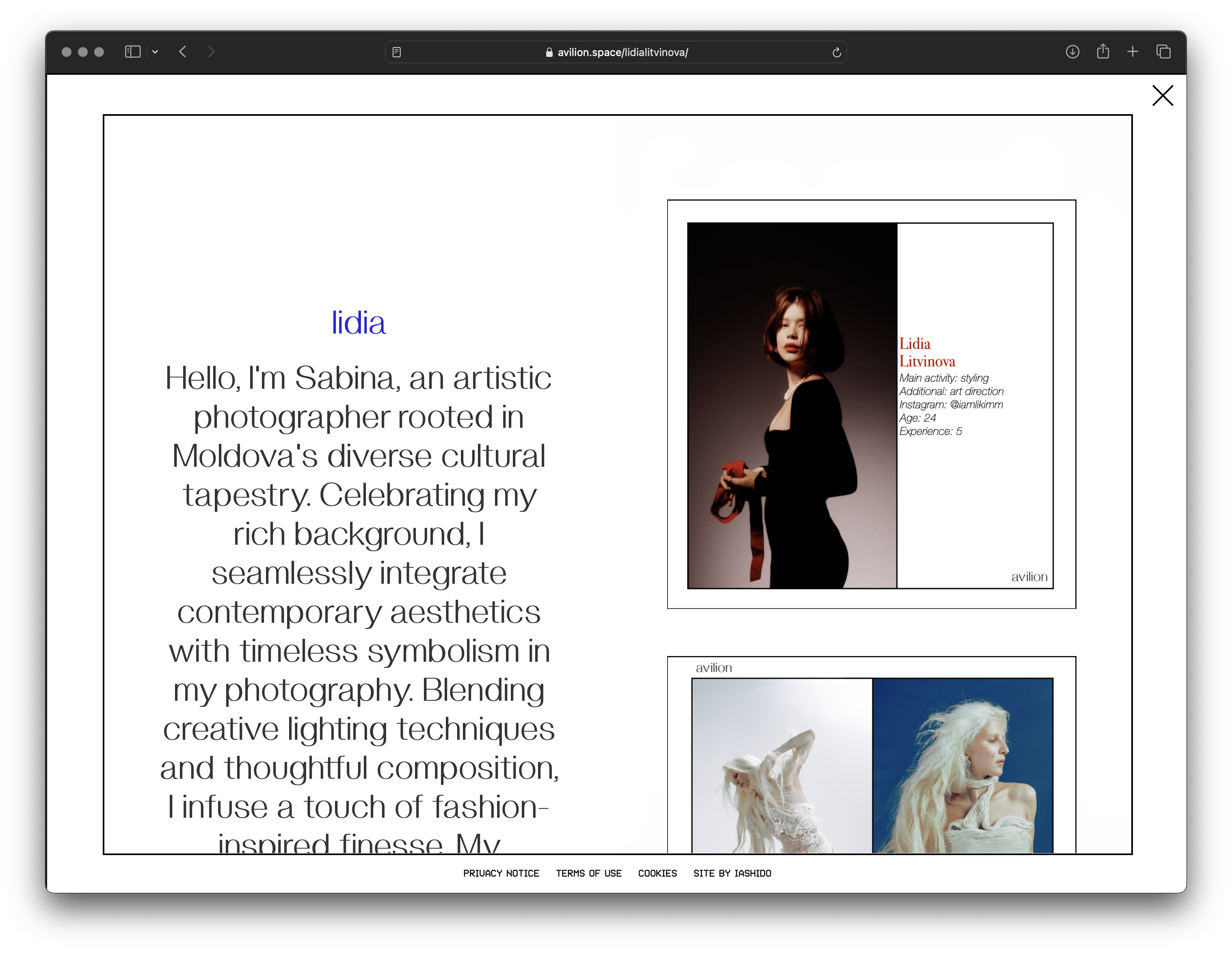Viewport: 1232px width, 953px height.
Task: Open the Privacy Notice footer link
Action: click(x=501, y=873)
